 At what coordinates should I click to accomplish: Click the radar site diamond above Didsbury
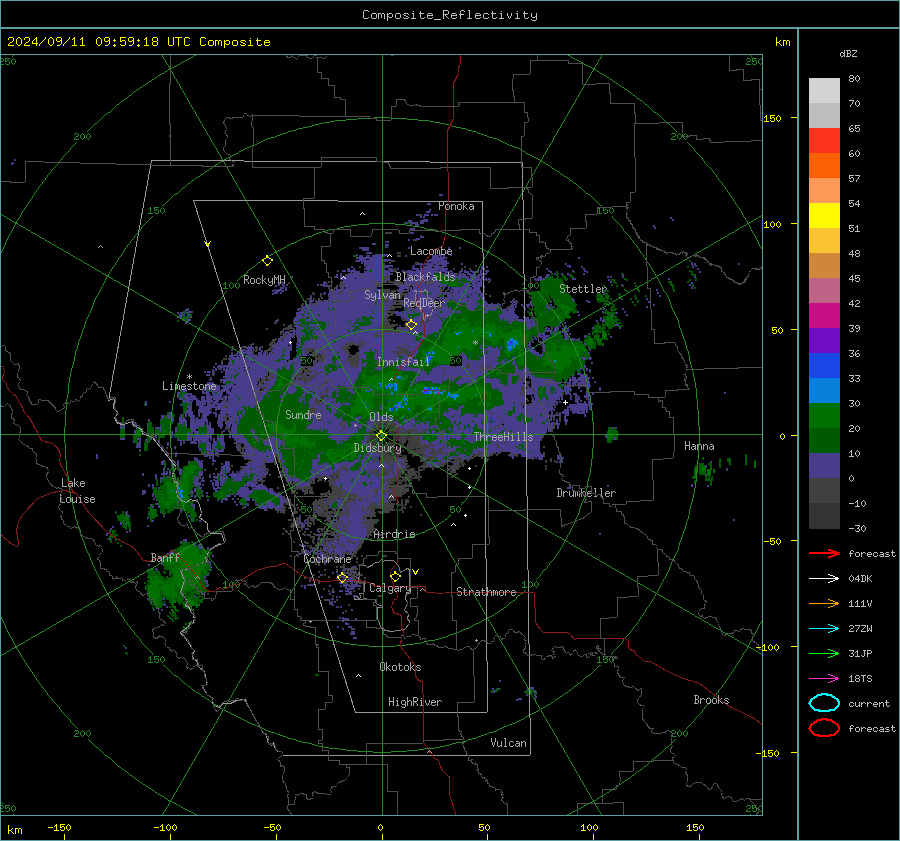tap(381, 436)
